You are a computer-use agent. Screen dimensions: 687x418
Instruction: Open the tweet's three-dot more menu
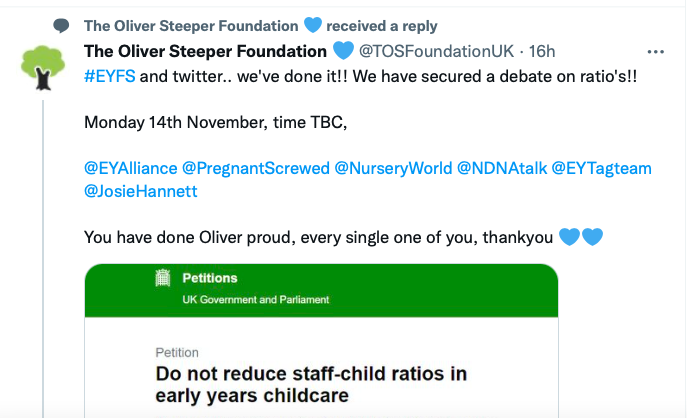(655, 52)
